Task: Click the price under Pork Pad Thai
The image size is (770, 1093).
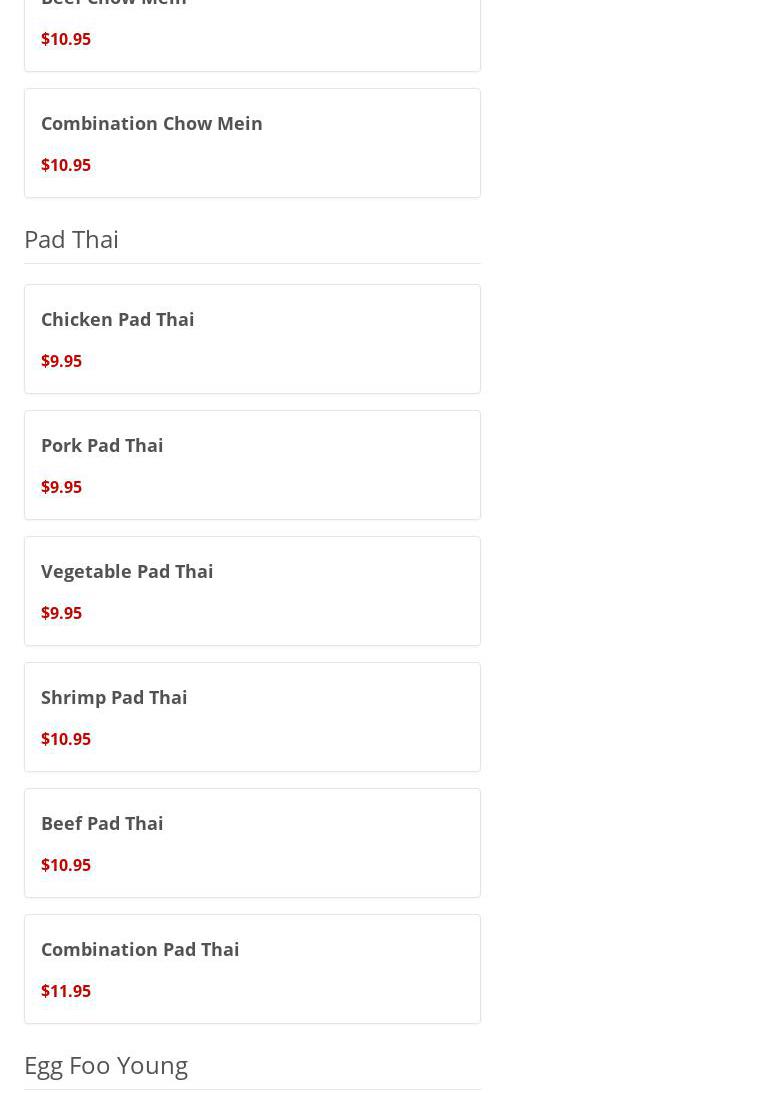Action: pos(61,487)
